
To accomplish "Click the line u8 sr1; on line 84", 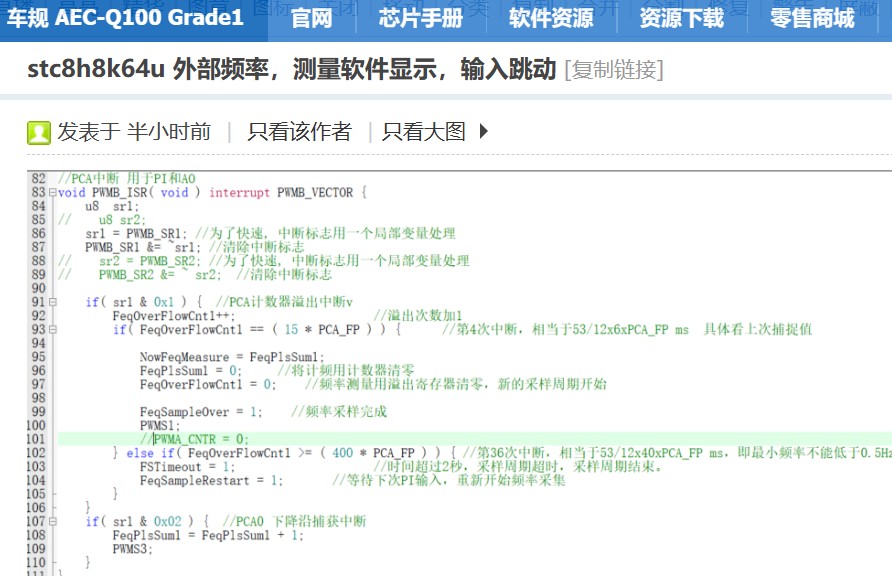I will (x=112, y=206).
